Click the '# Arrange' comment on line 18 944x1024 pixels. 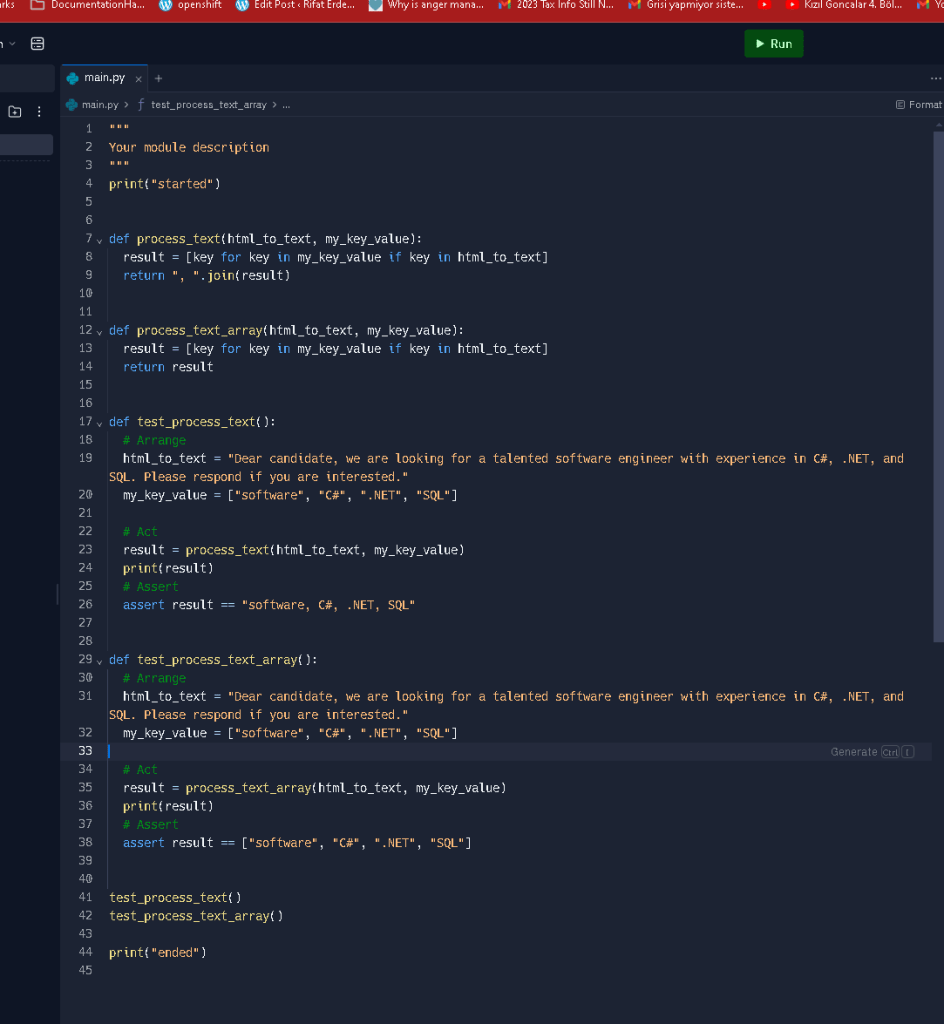(154, 440)
